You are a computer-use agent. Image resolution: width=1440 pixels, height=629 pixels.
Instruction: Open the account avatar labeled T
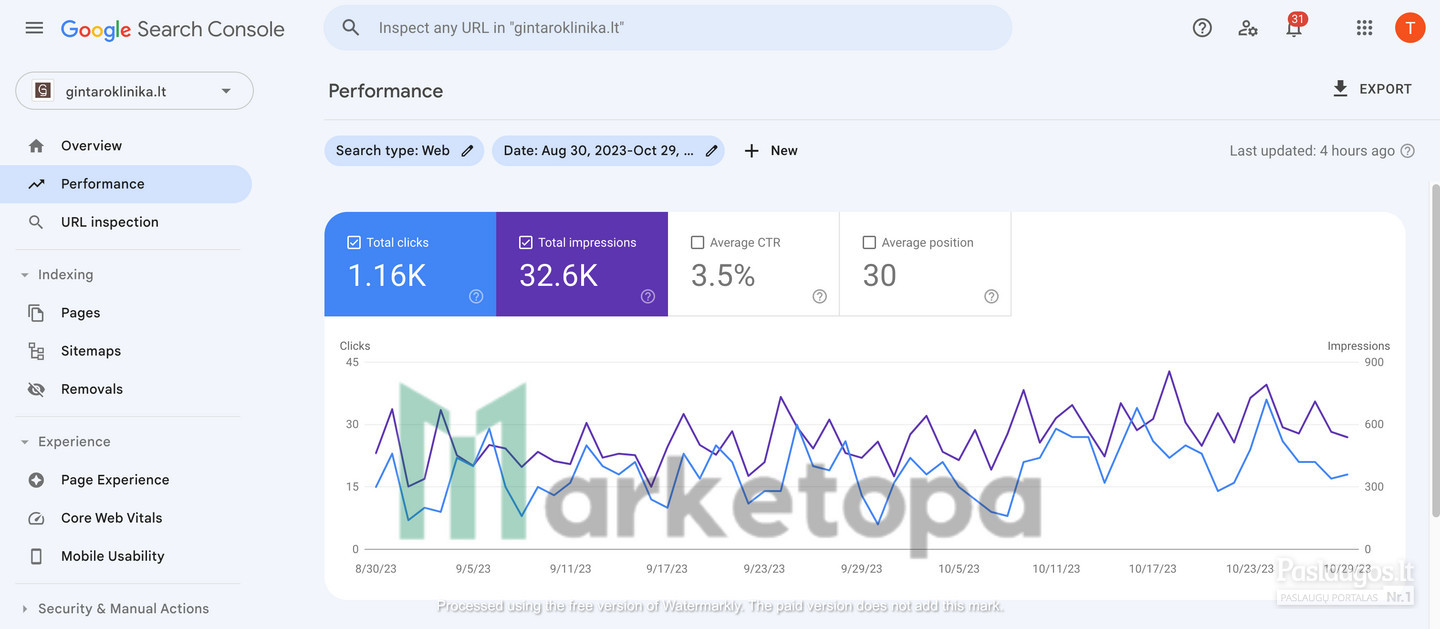[1410, 28]
